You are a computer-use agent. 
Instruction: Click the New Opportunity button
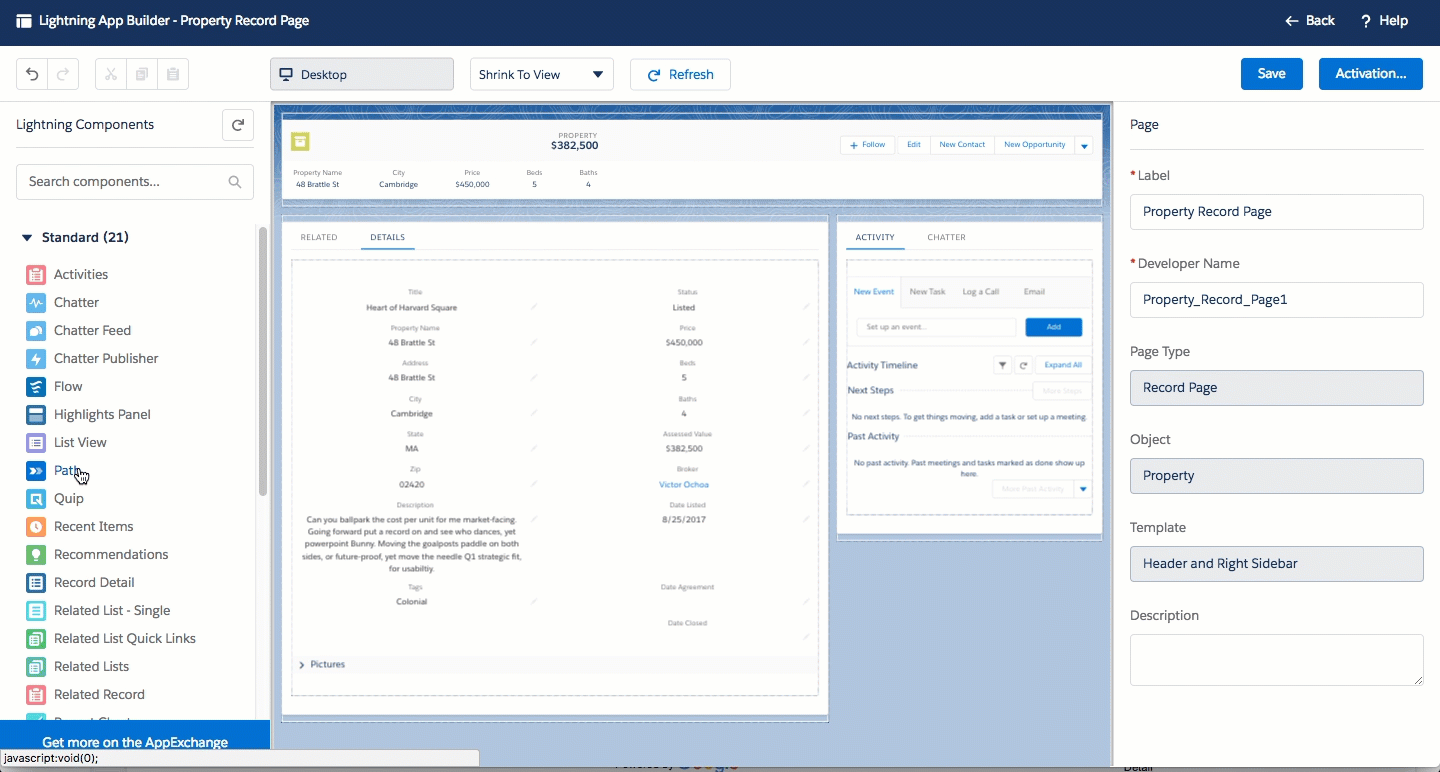click(1035, 145)
